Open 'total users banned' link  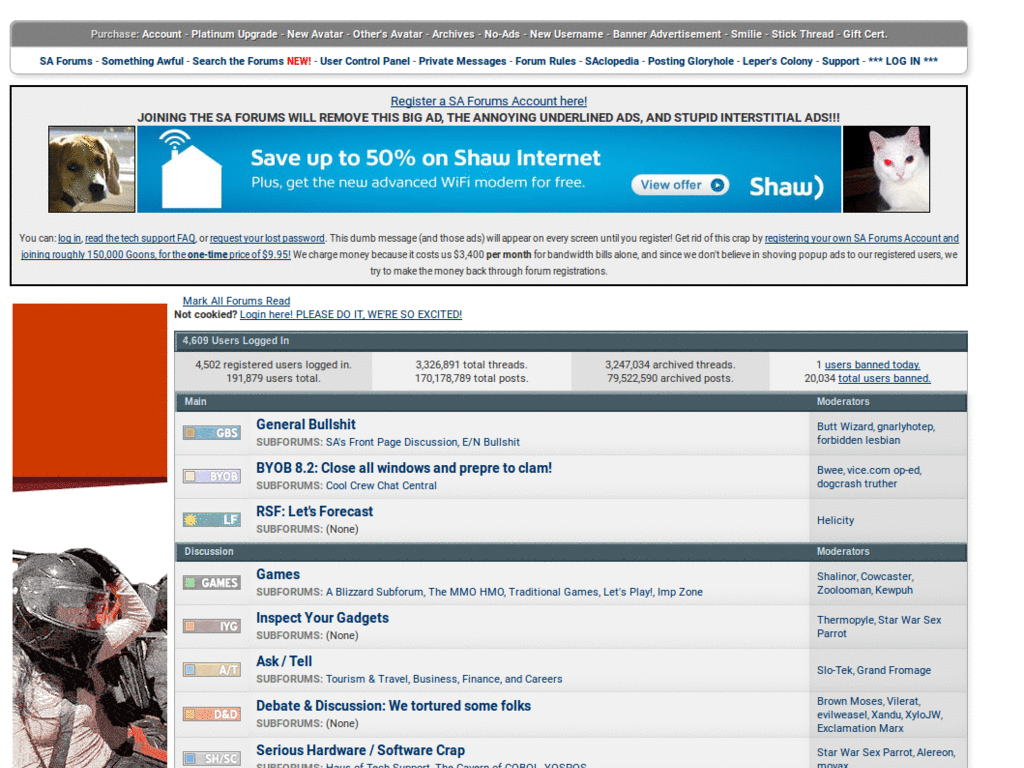coord(884,378)
